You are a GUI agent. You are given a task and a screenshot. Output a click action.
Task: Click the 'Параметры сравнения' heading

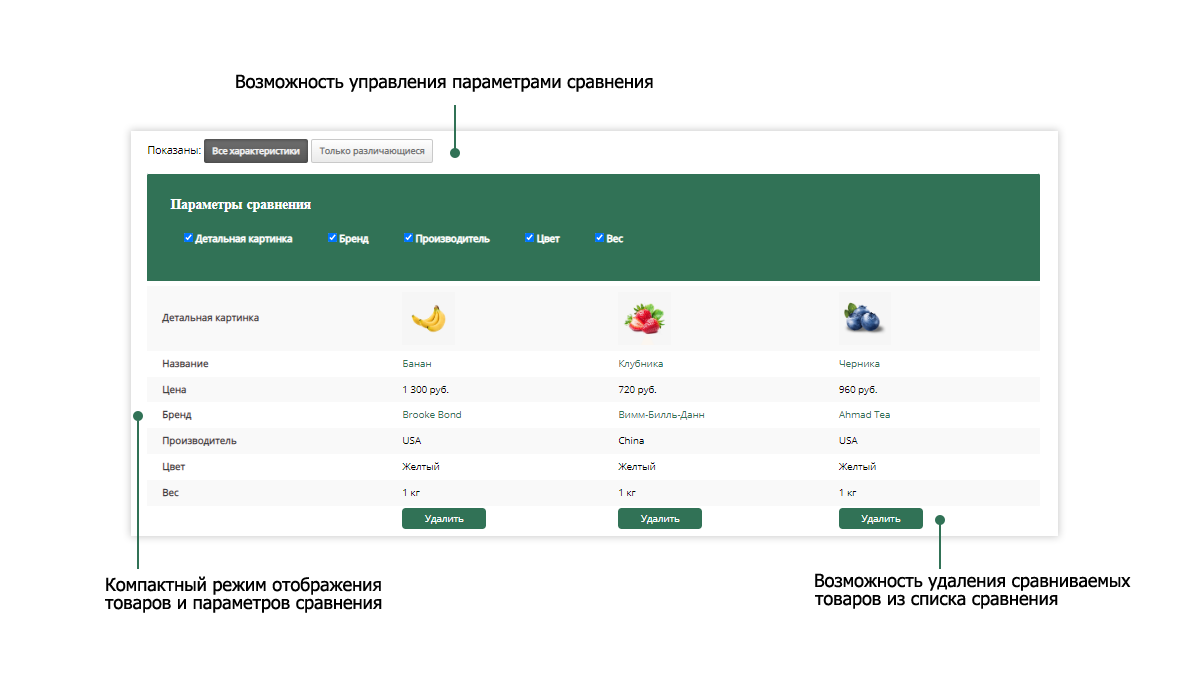click(x=241, y=205)
